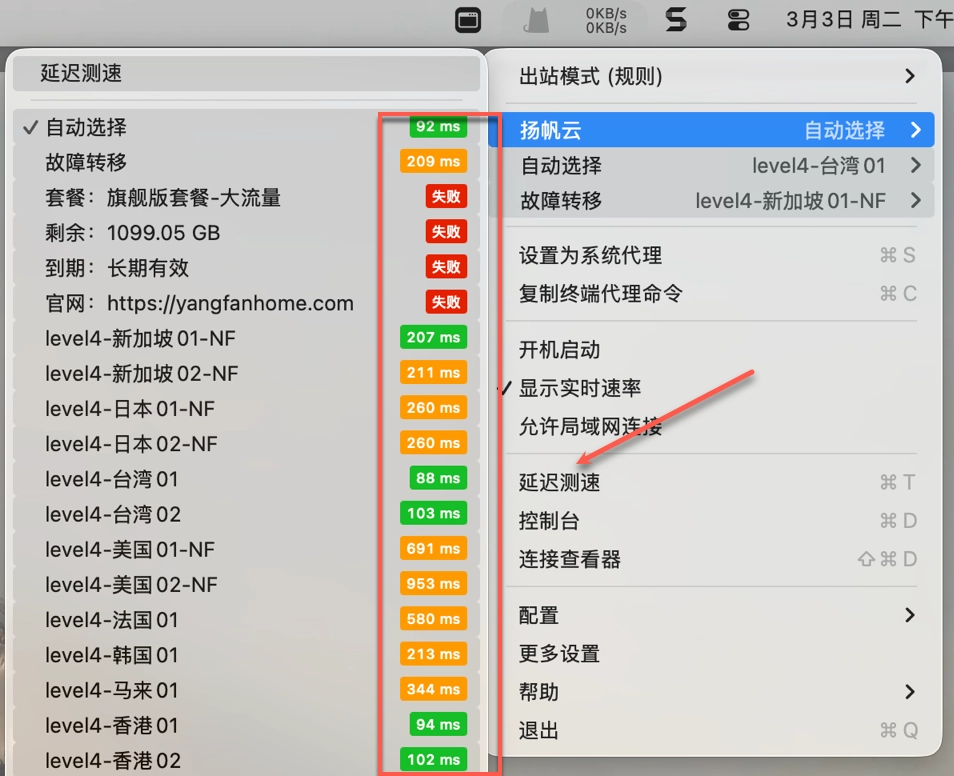Expand 自动选择 level4-台湾 01 group

tap(711, 166)
